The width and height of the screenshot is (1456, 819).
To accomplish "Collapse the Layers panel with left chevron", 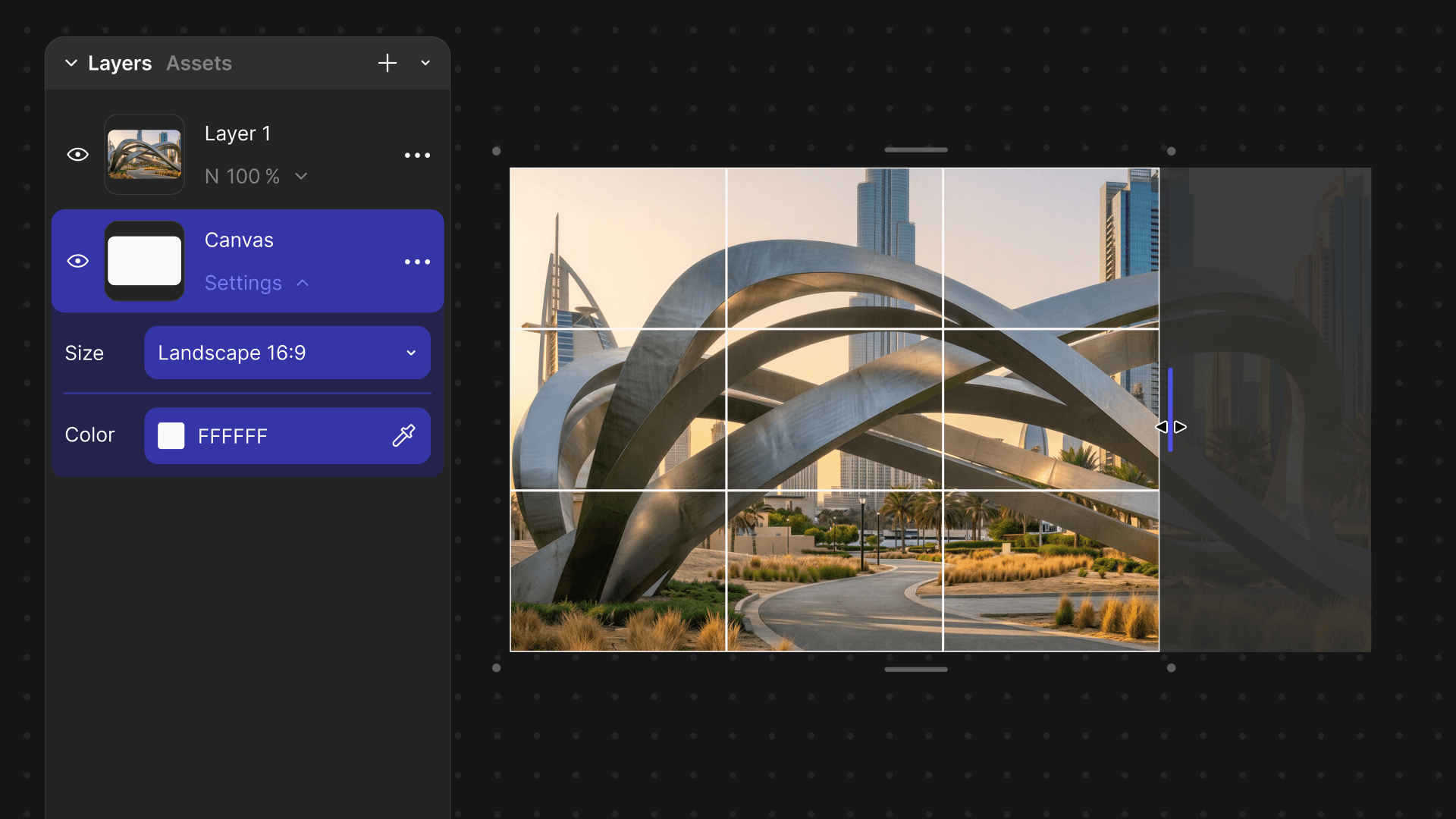I will tap(71, 63).
